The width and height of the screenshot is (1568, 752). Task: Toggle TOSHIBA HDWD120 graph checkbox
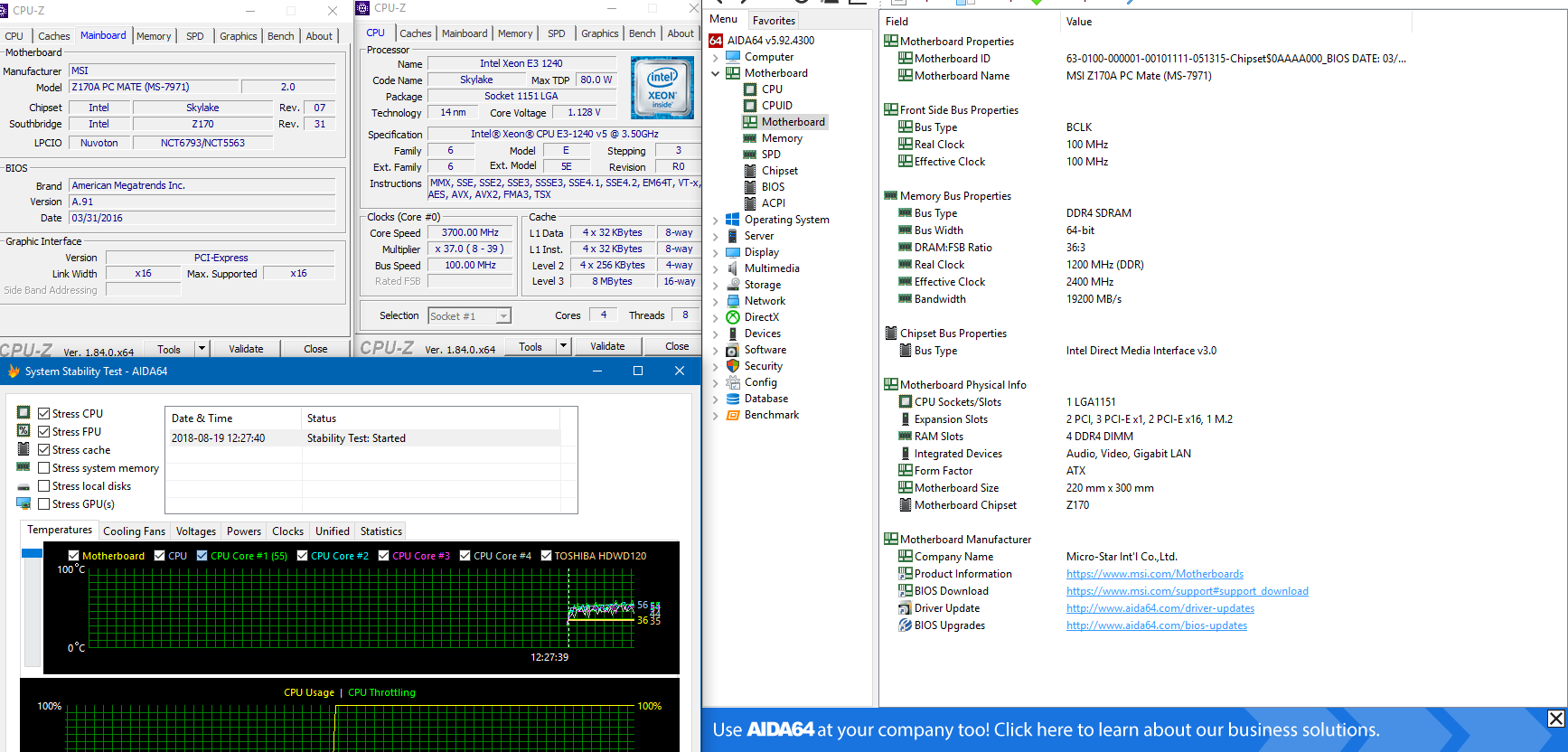coord(546,556)
